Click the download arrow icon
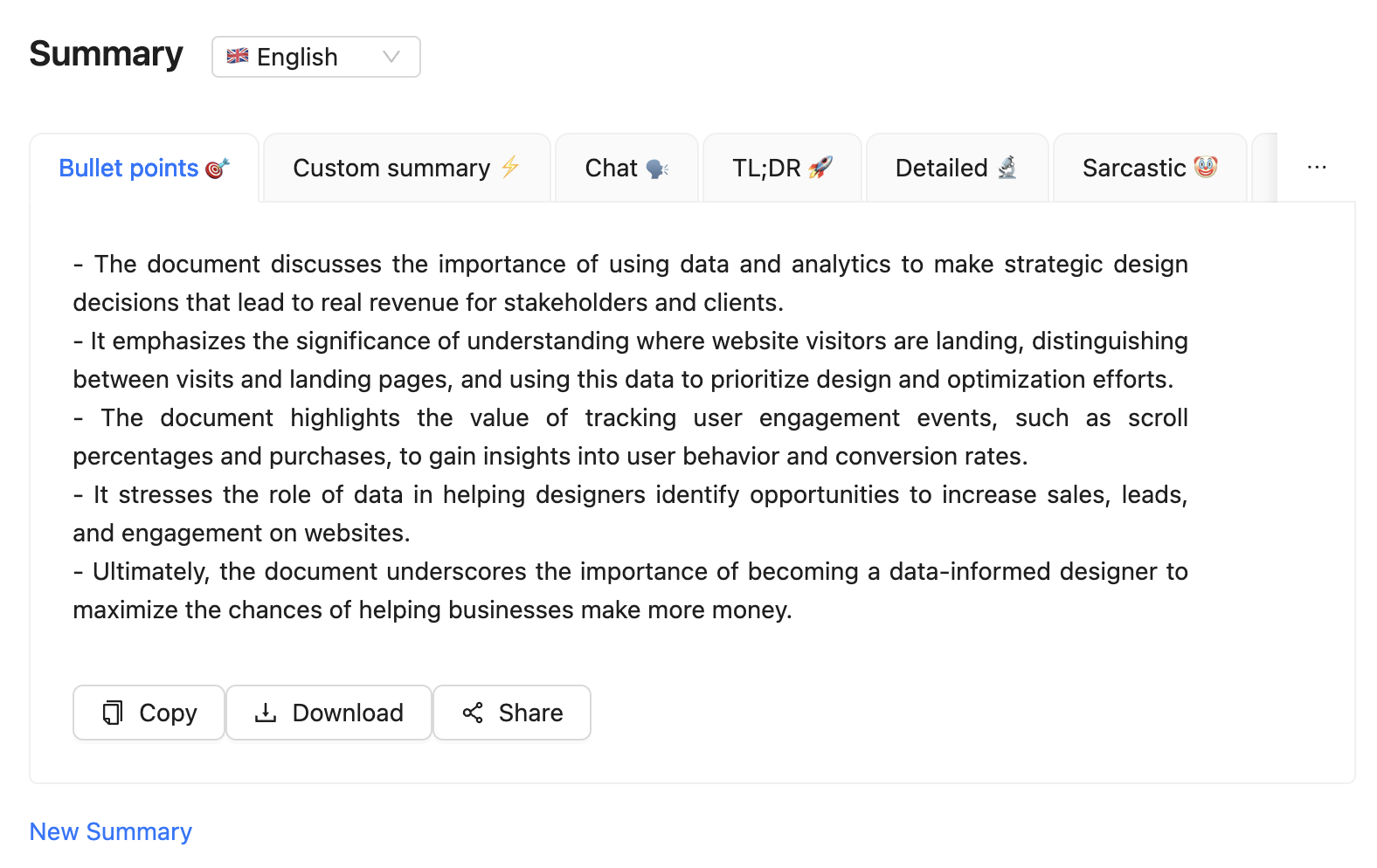The image size is (1377, 868). coord(266,713)
